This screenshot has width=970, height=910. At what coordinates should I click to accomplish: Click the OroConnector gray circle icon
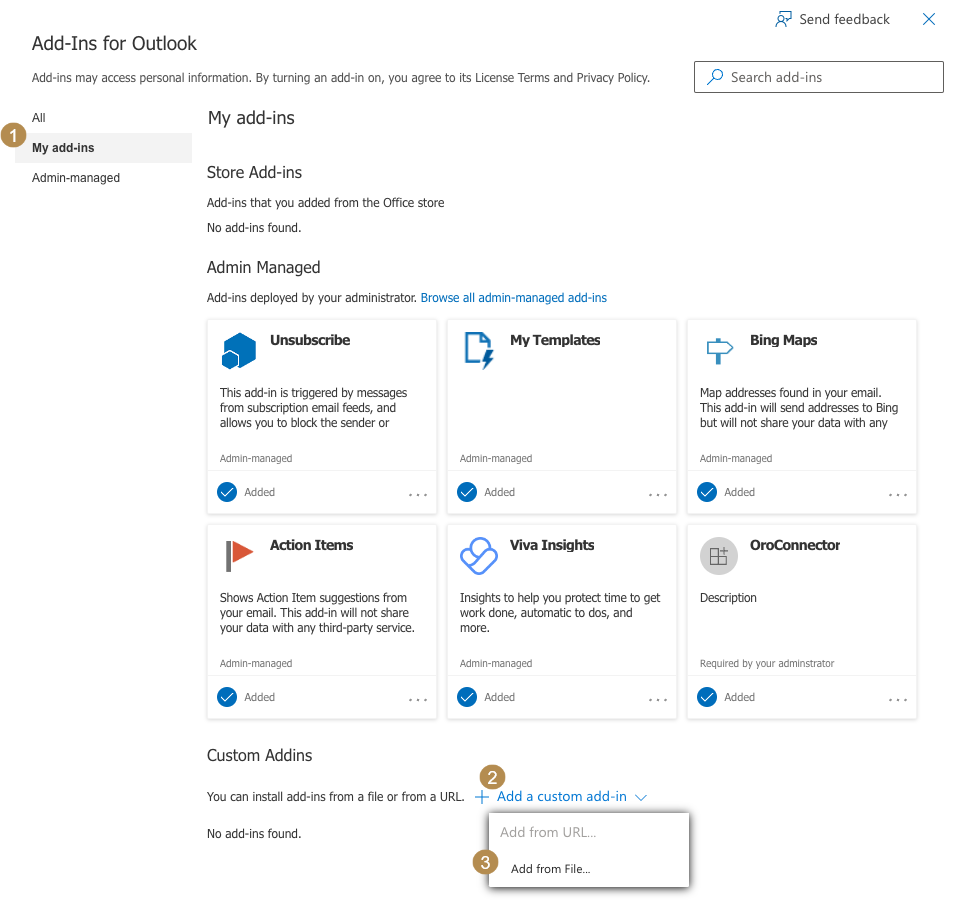719,556
